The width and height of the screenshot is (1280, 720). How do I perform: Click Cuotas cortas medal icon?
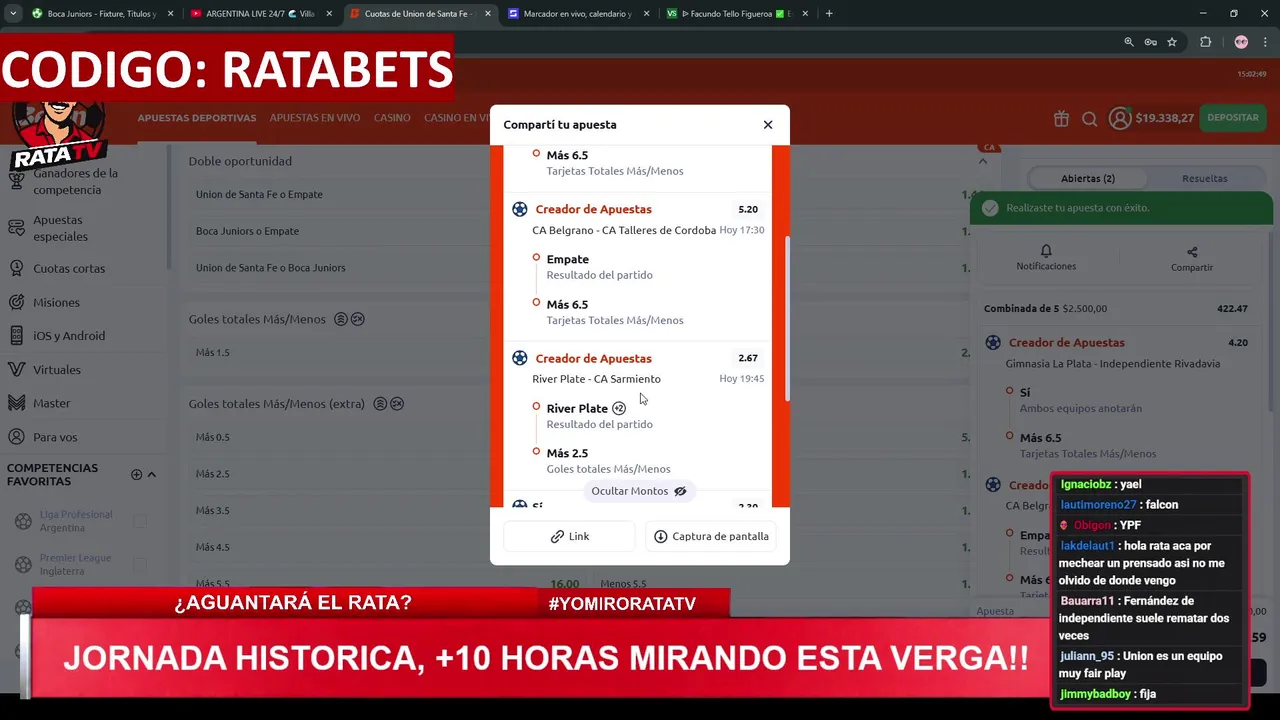click(x=15, y=268)
